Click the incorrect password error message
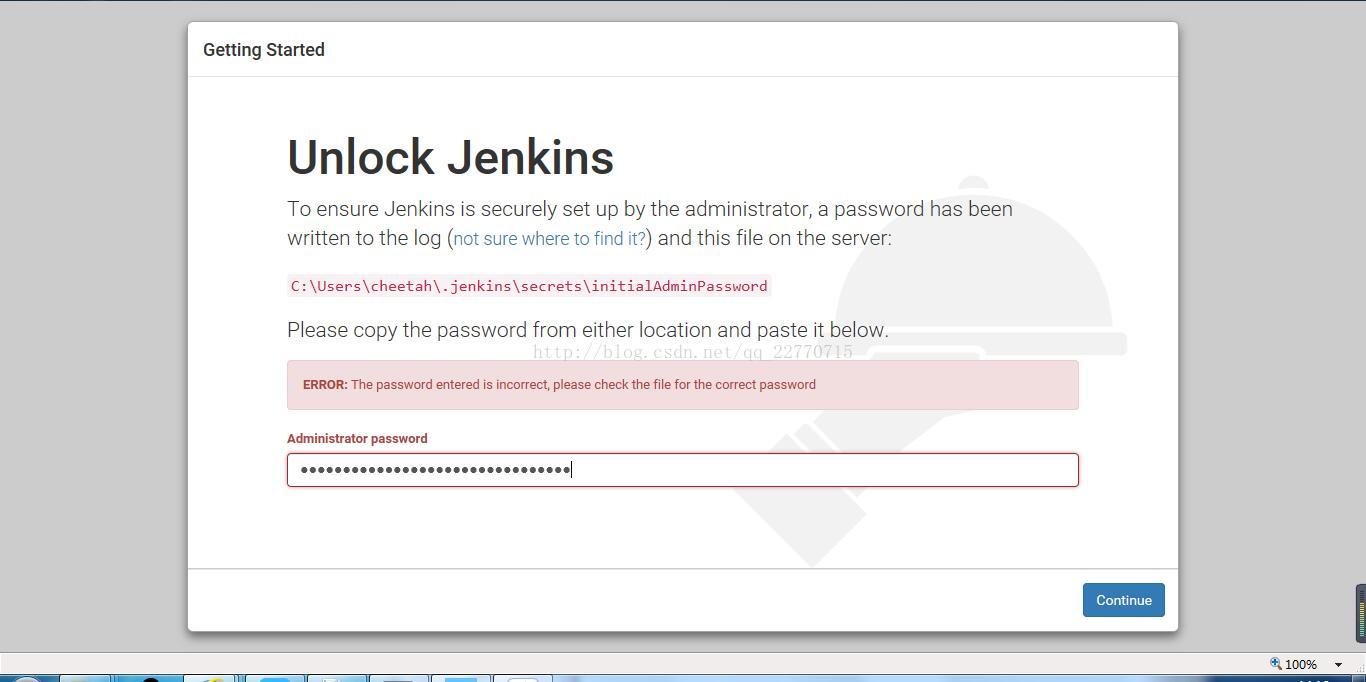The image size is (1366, 682). tap(682, 385)
